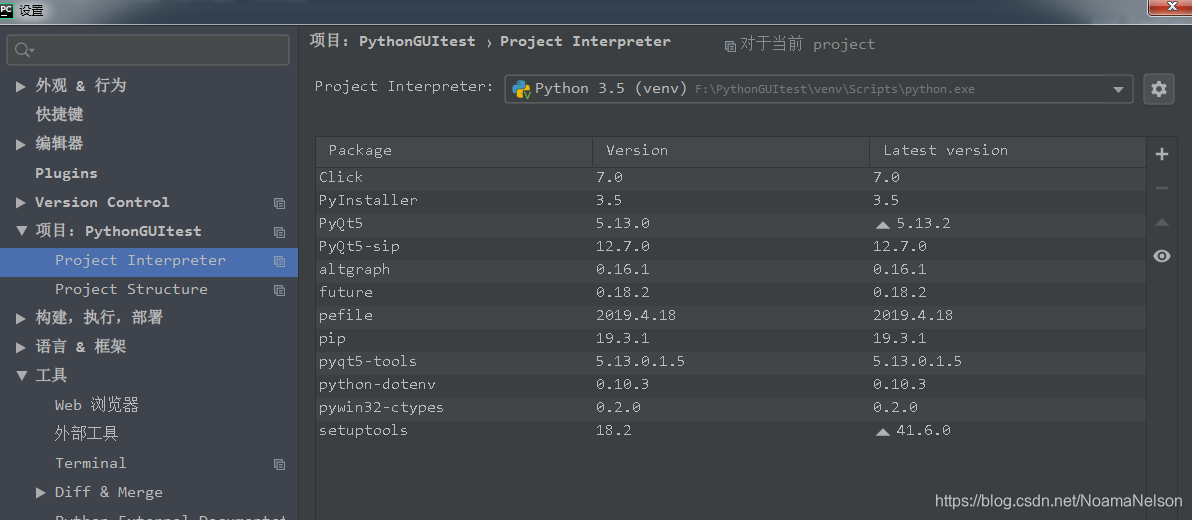Expand the 外观 & 行为 section
The height and width of the screenshot is (520, 1192).
click(x=21, y=86)
